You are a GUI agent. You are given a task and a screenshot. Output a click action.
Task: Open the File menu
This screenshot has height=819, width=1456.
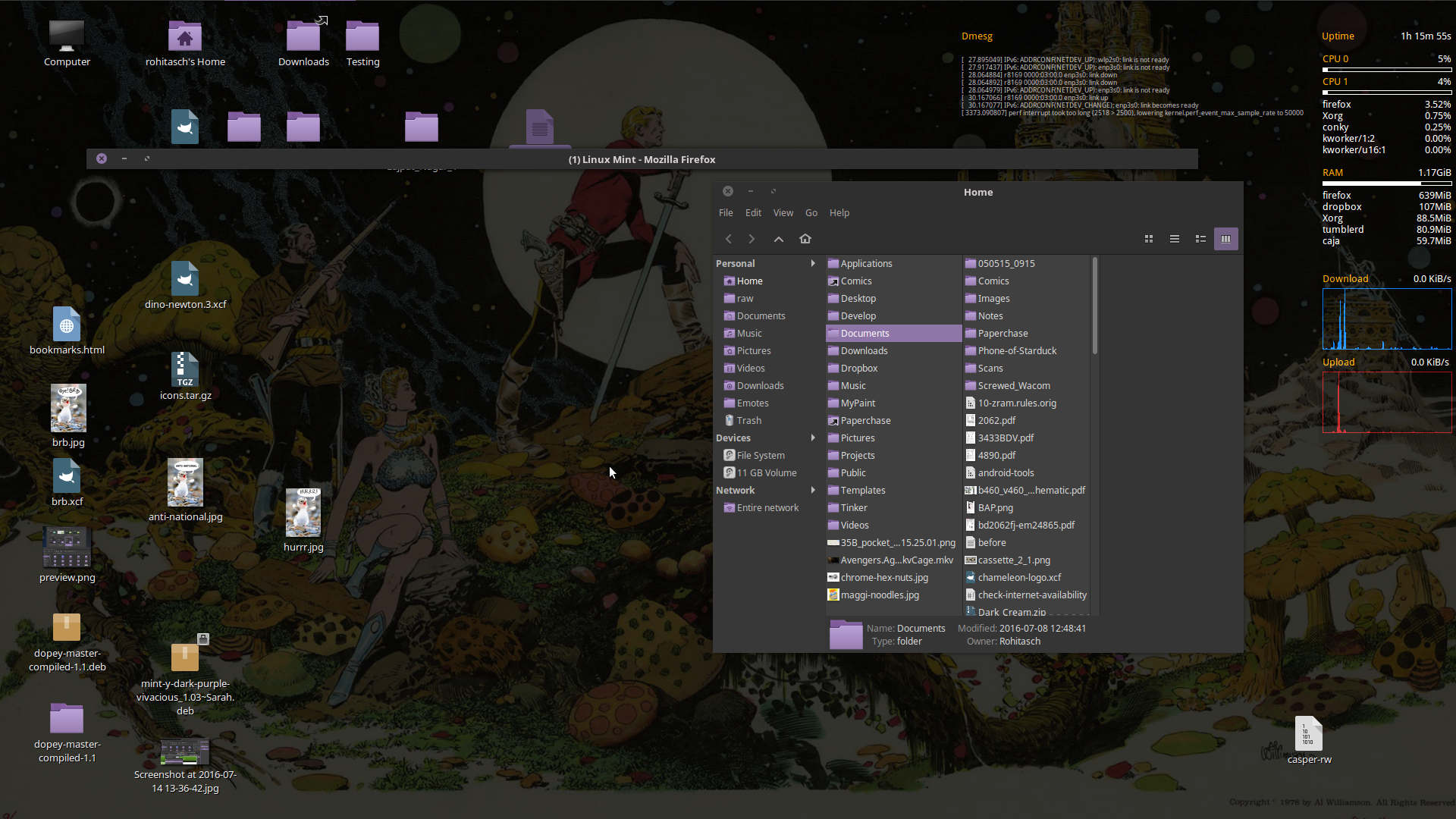pyautogui.click(x=726, y=212)
